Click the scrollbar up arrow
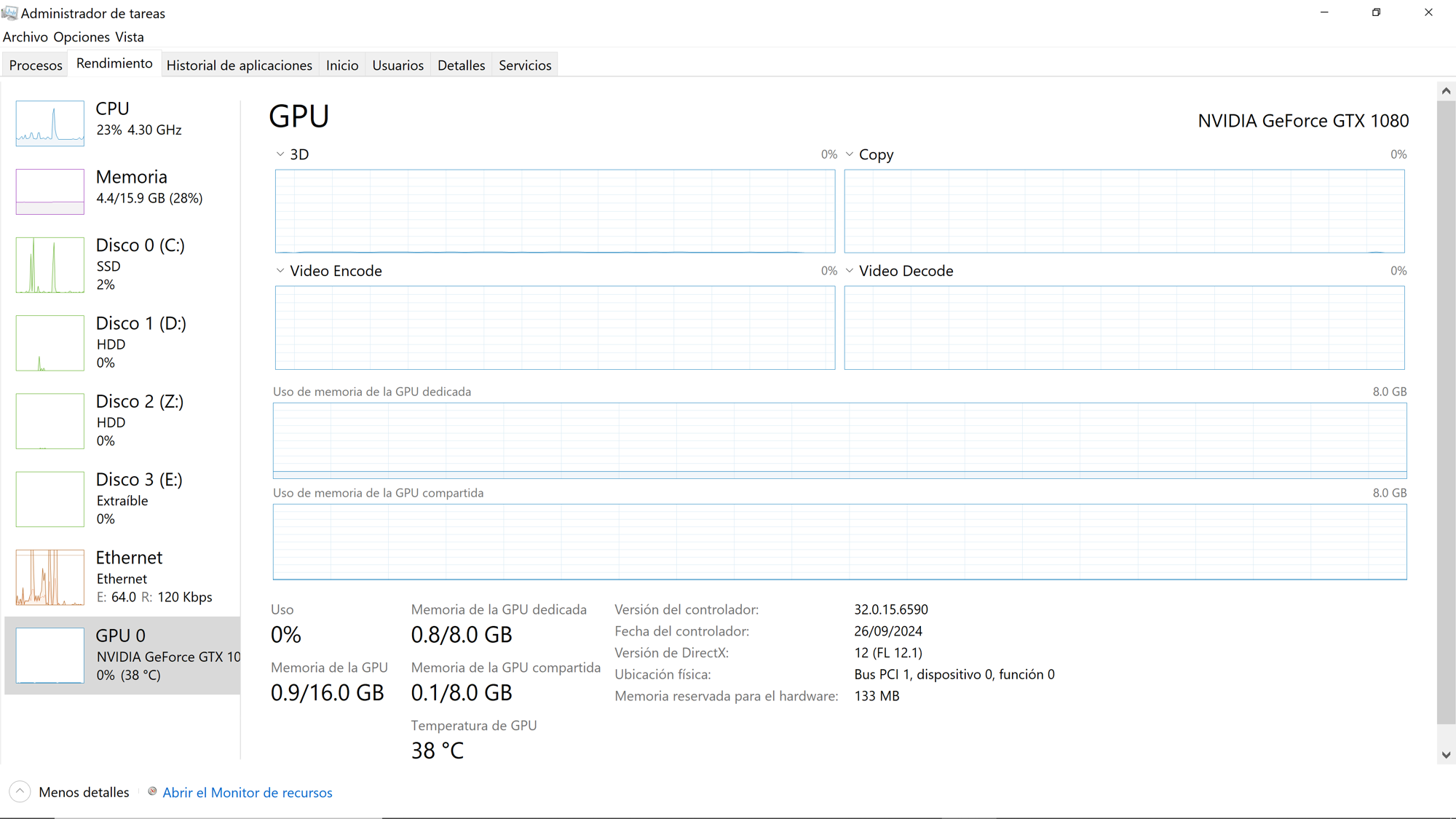The image size is (1456, 819). (1446, 91)
